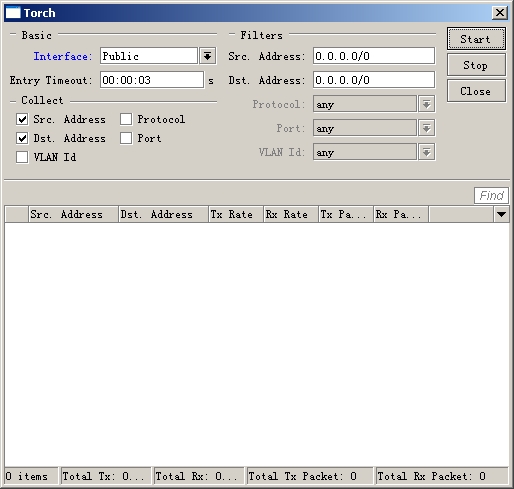This screenshot has height=489, width=514.
Task: Enable the Collect Protocol checkbox
Action: coord(126,119)
